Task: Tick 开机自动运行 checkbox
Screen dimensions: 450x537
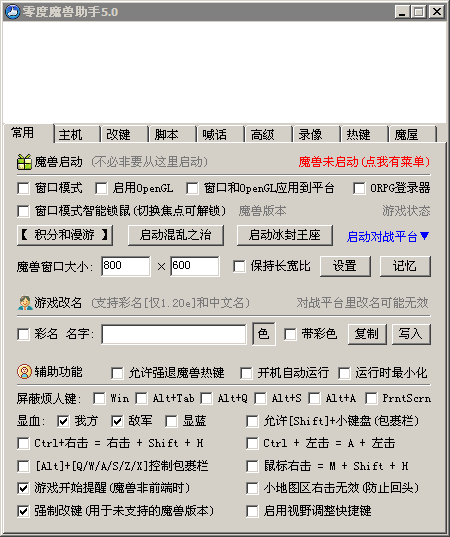Action: point(246,373)
